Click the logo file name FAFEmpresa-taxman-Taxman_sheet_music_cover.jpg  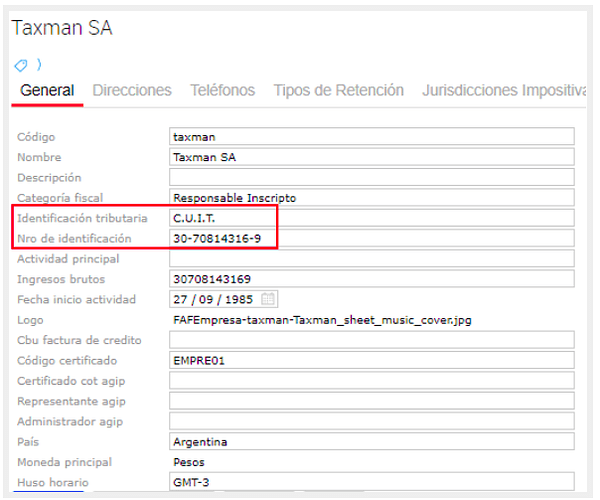click(x=322, y=320)
